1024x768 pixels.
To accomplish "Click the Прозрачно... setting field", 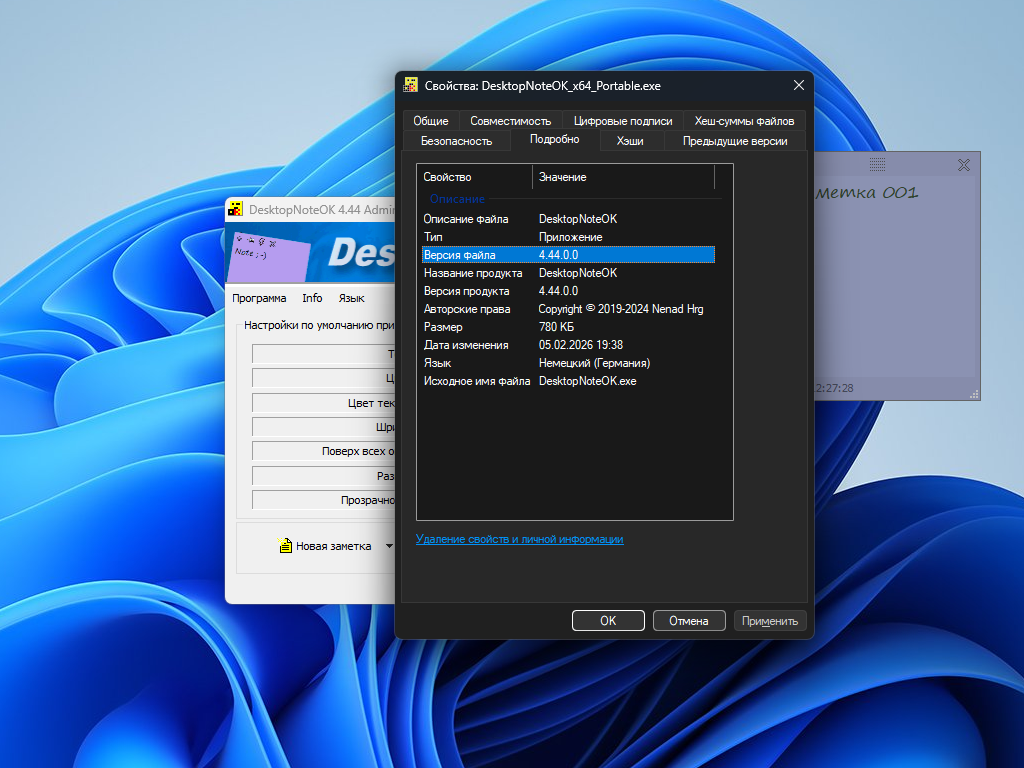I will 323,500.
